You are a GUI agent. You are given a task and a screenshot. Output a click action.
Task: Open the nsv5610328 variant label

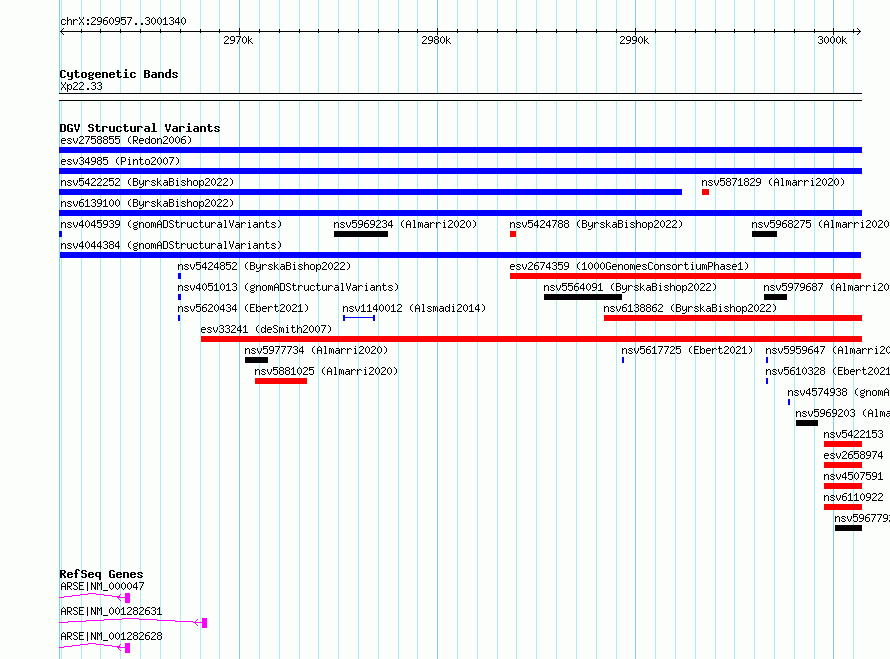(828, 371)
